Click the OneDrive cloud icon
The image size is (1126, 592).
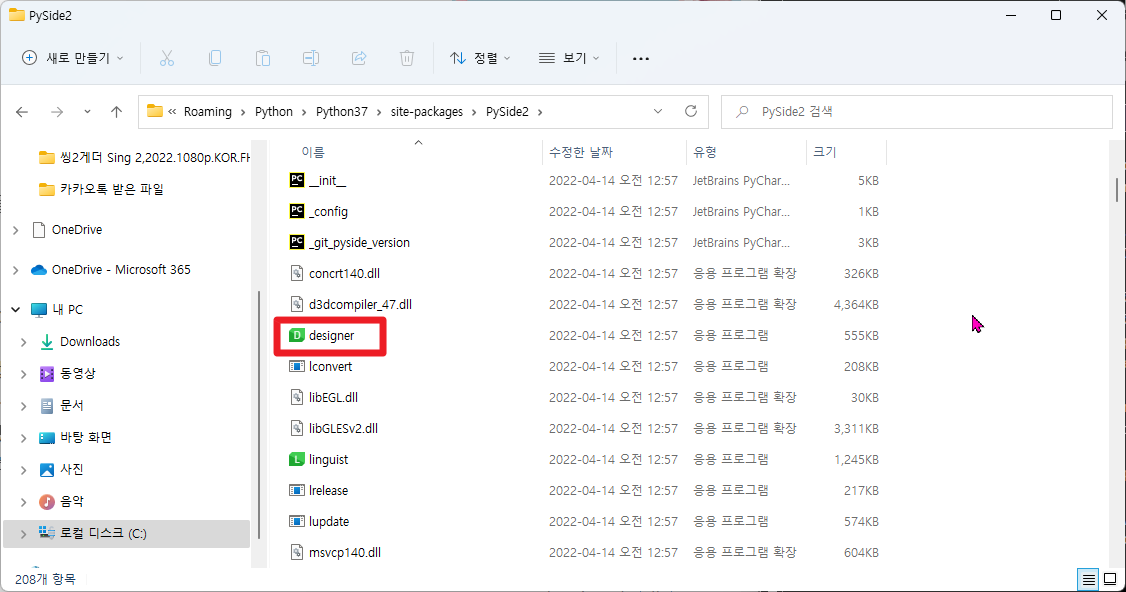pos(39,270)
